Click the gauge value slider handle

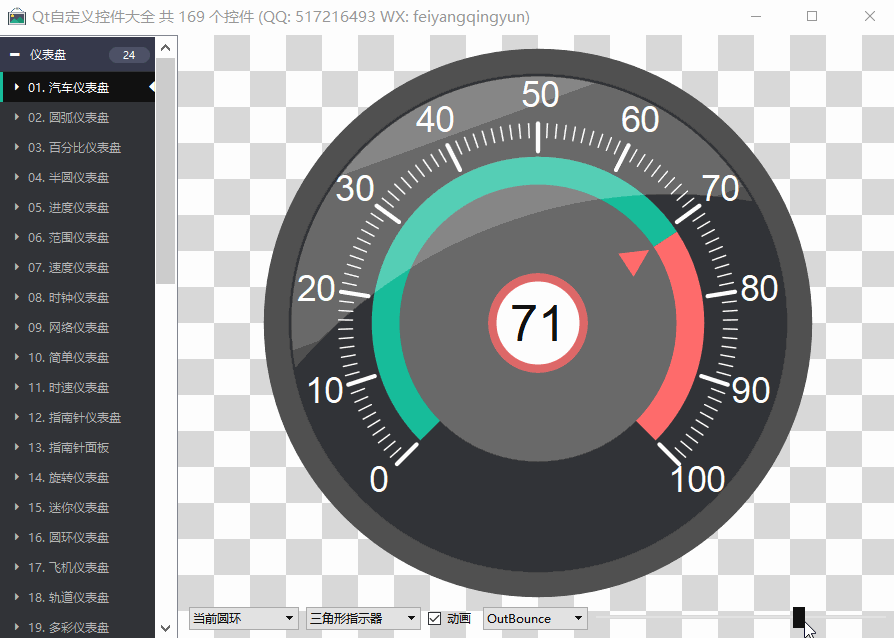[x=799, y=617]
